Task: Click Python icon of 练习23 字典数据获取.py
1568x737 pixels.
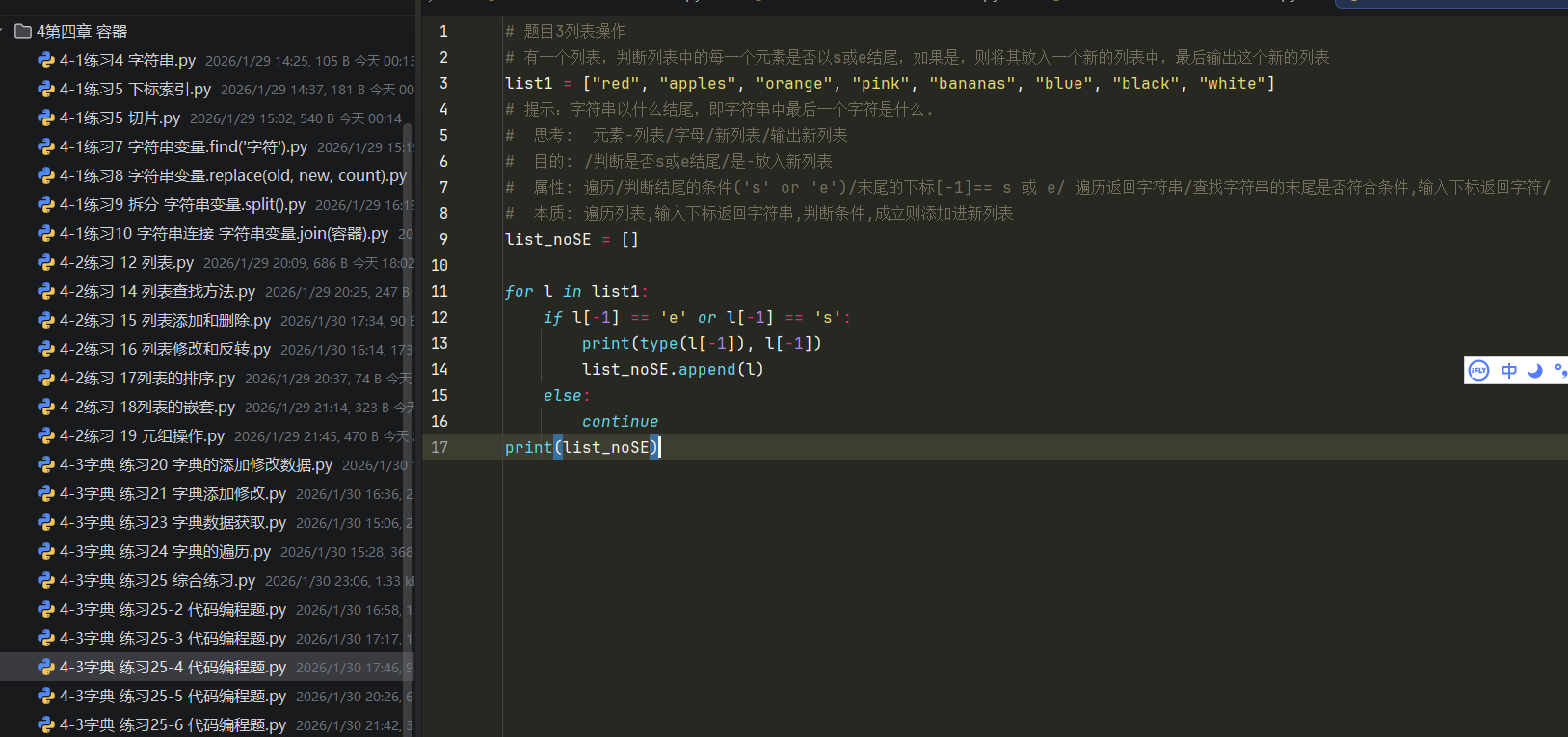Action: tap(45, 522)
